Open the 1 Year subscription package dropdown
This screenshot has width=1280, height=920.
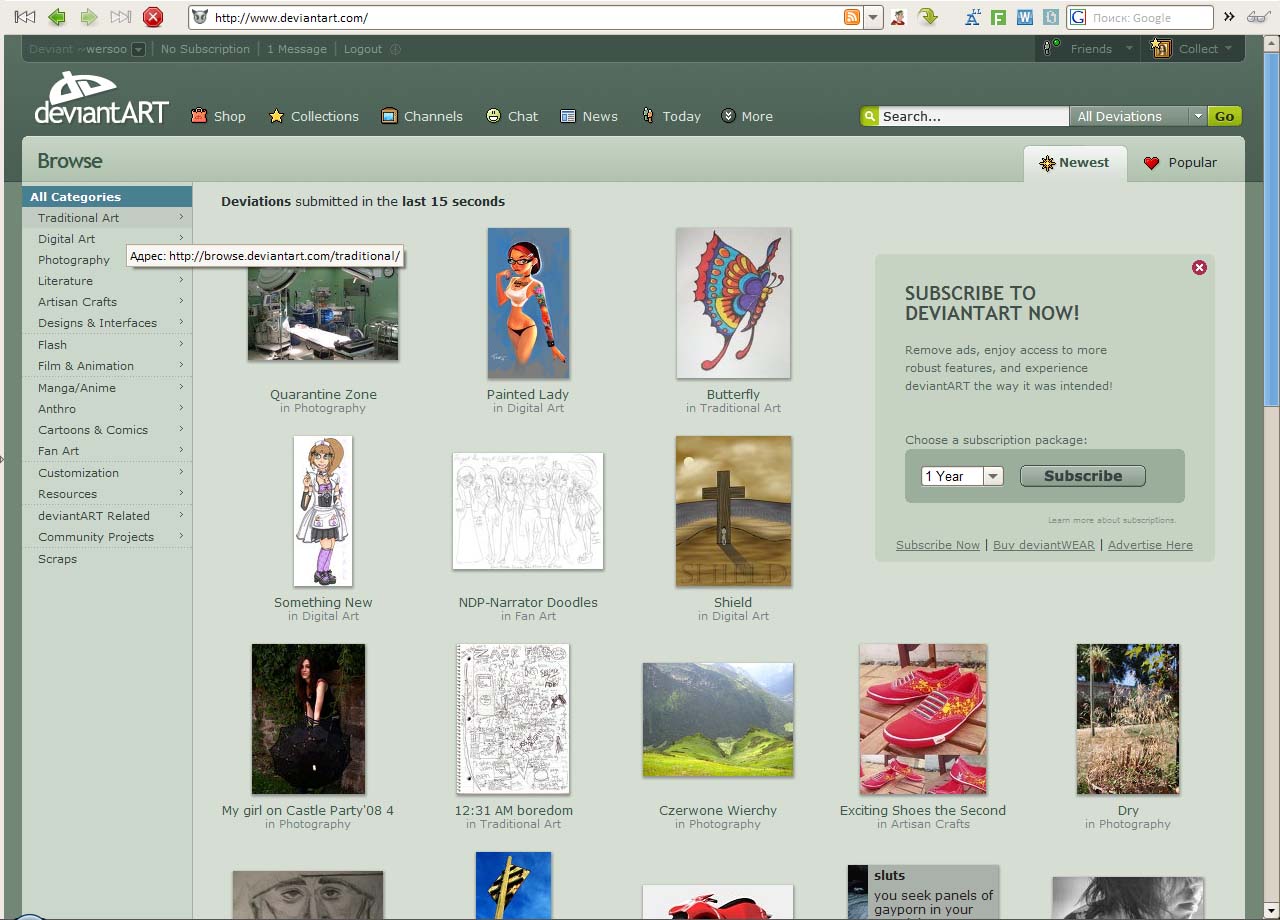point(992,476)
